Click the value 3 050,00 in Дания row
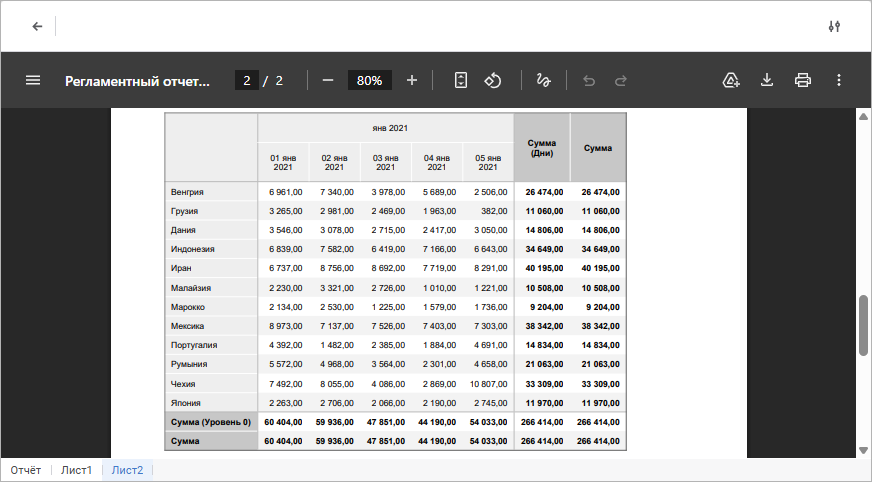Screen dimensions: 872x482 tap(490, 230)
